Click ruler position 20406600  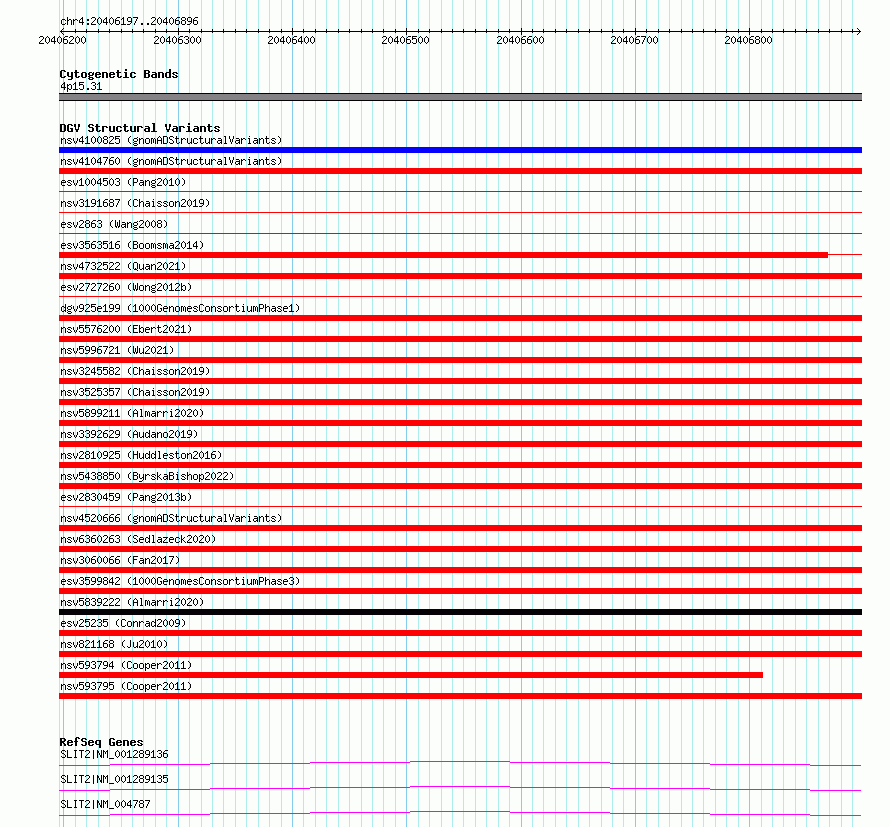(520, 40)
